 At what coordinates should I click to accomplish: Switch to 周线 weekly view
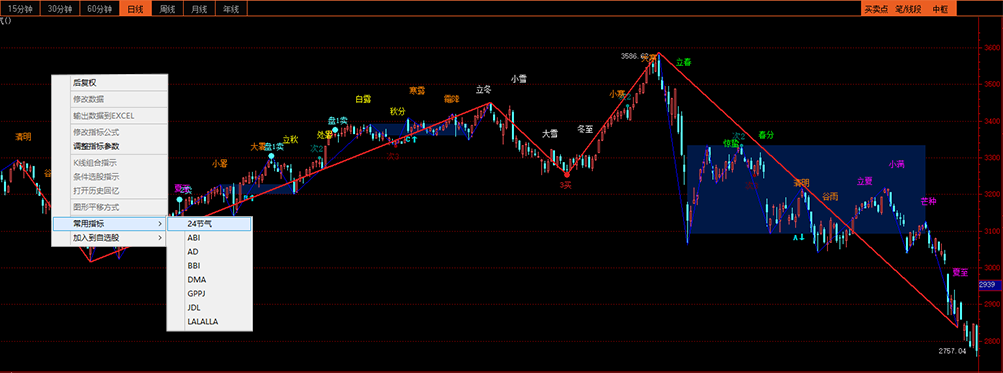(168, 8)
